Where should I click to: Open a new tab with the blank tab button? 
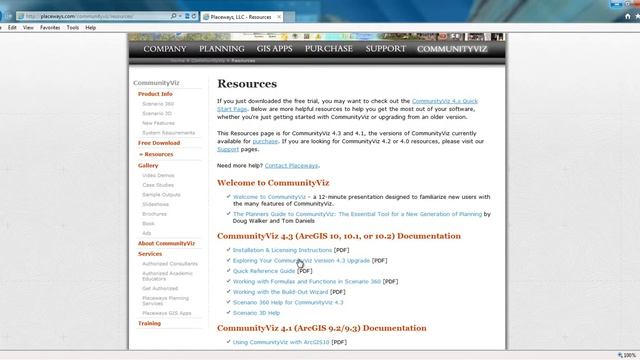289,17
